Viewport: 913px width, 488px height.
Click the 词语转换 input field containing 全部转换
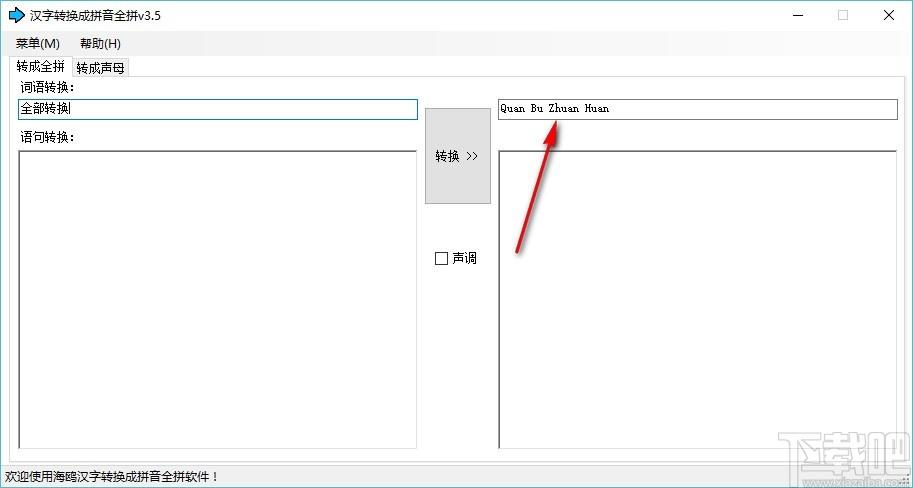[x=218, y=109]
